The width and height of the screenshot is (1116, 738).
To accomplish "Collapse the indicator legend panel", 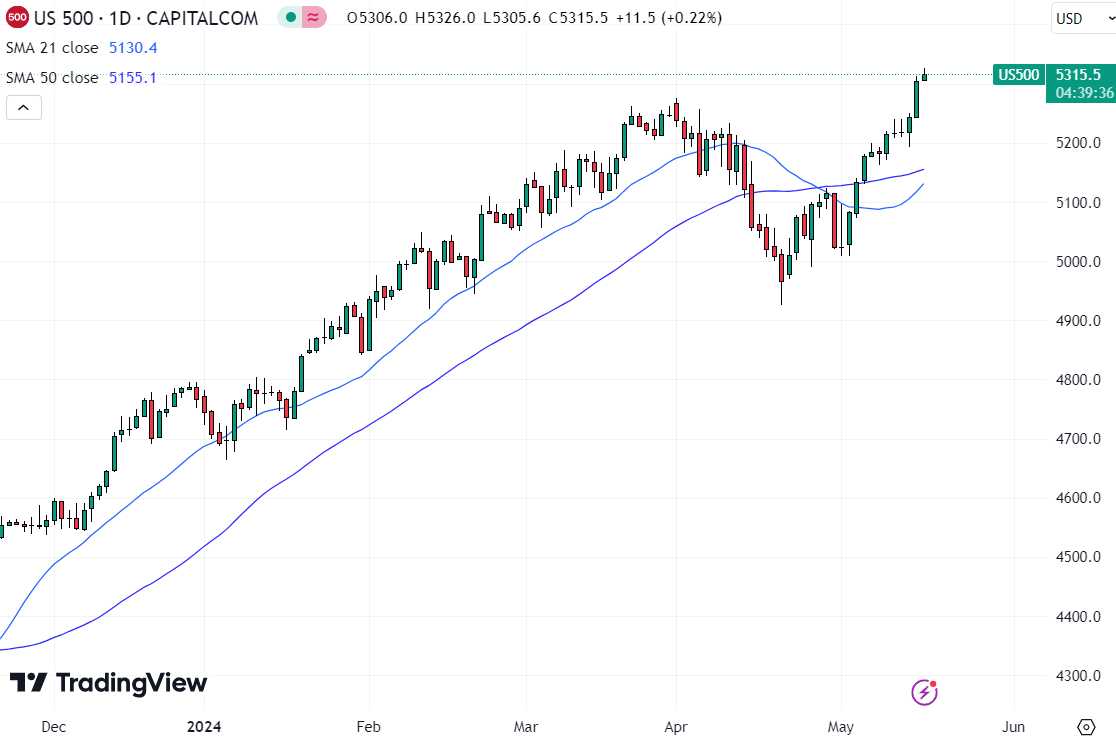I will click(23, 107).
